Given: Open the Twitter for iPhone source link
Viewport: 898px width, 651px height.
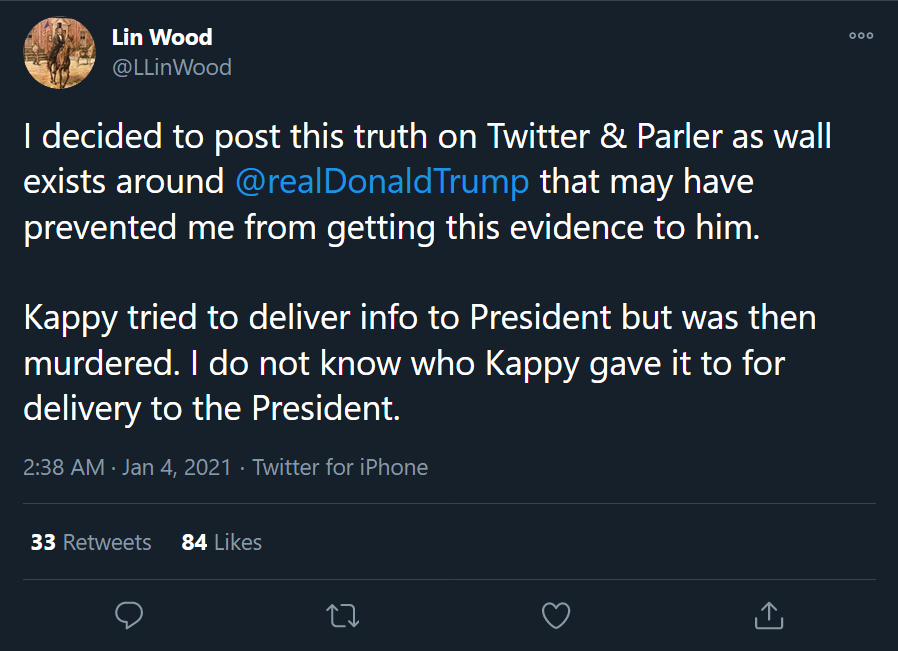Looking at the screenshot, I should (340, 467).
